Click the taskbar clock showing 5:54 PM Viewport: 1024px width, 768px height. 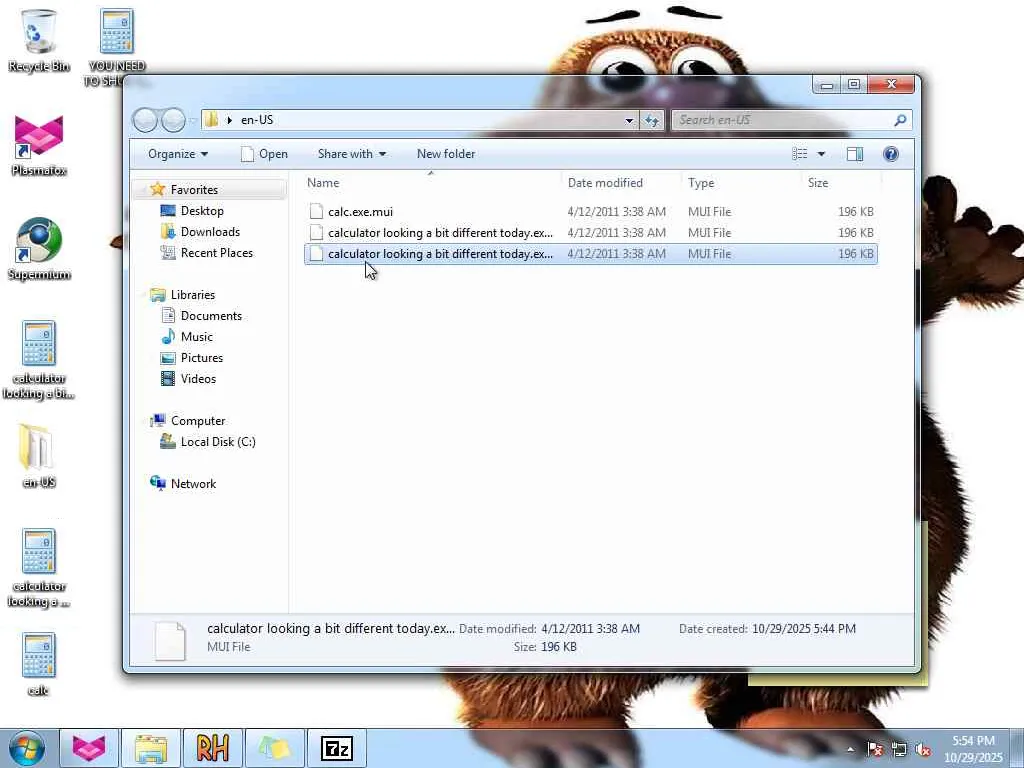[973, 749]
